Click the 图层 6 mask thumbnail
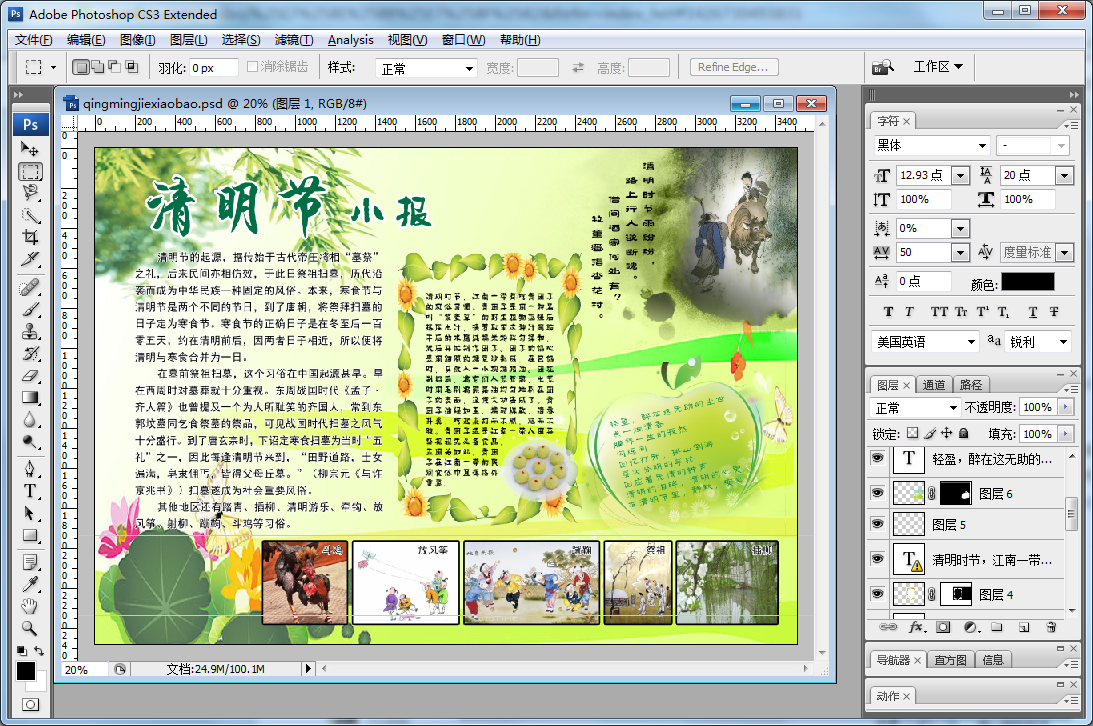 point(956,493)
